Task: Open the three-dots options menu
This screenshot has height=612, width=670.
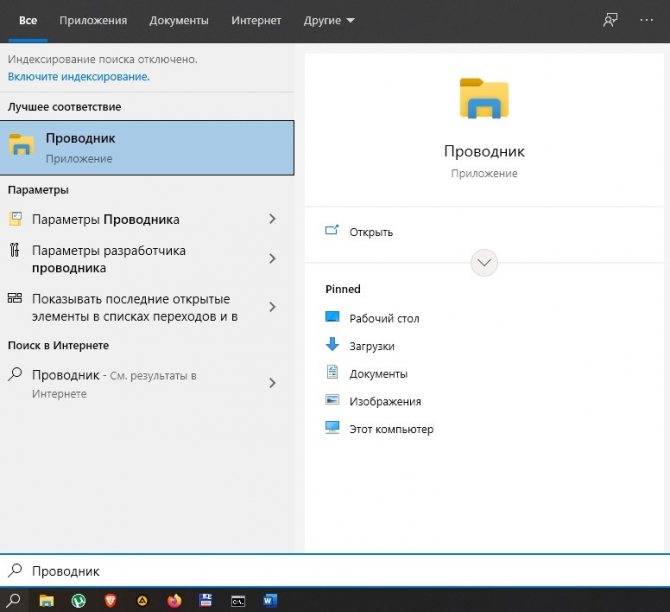Action: [x=646, y=20]
